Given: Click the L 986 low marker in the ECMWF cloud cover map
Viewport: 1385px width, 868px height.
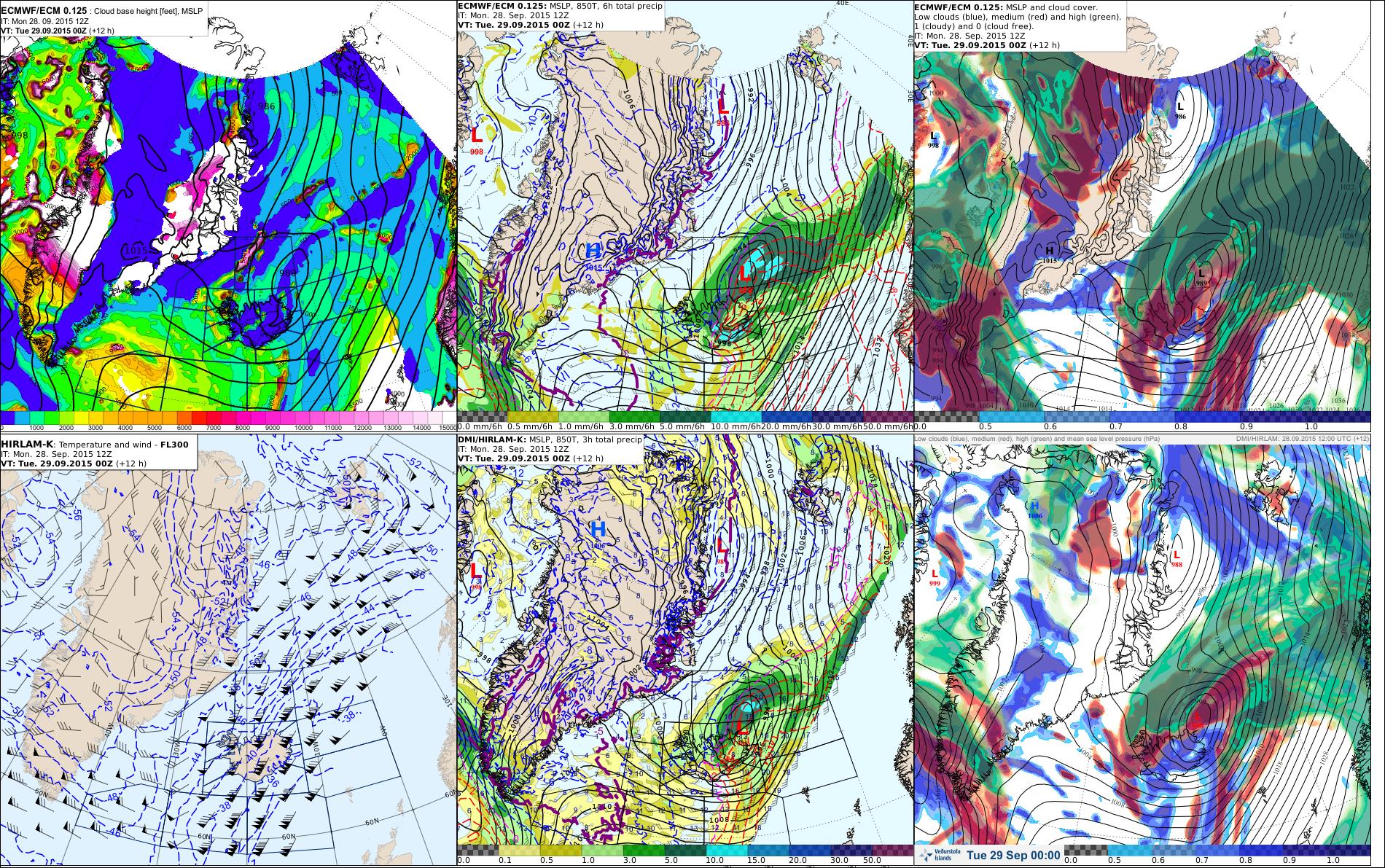Looking at the screenshot, I should pyautogui.click(x=1179, y=109).
